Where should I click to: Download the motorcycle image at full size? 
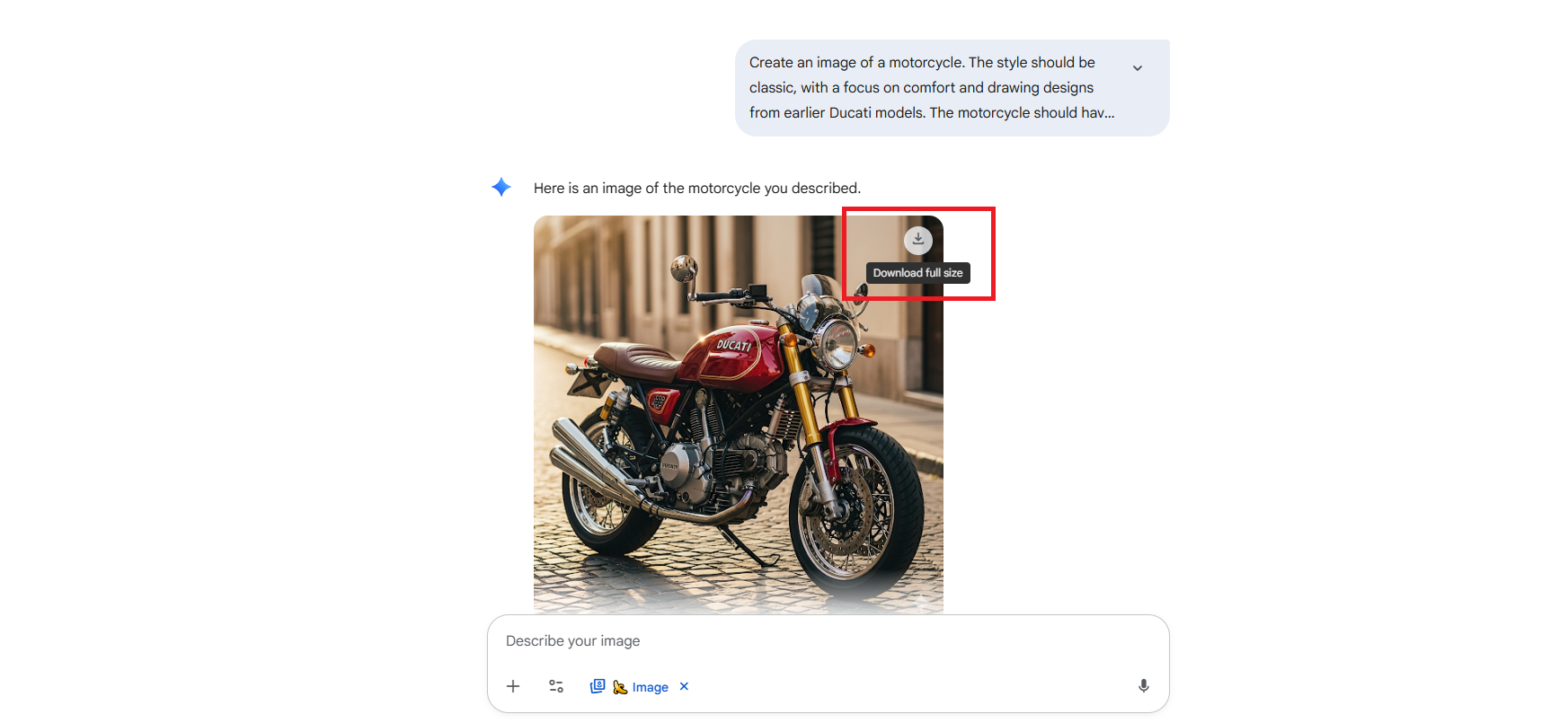tap(917, 240)
